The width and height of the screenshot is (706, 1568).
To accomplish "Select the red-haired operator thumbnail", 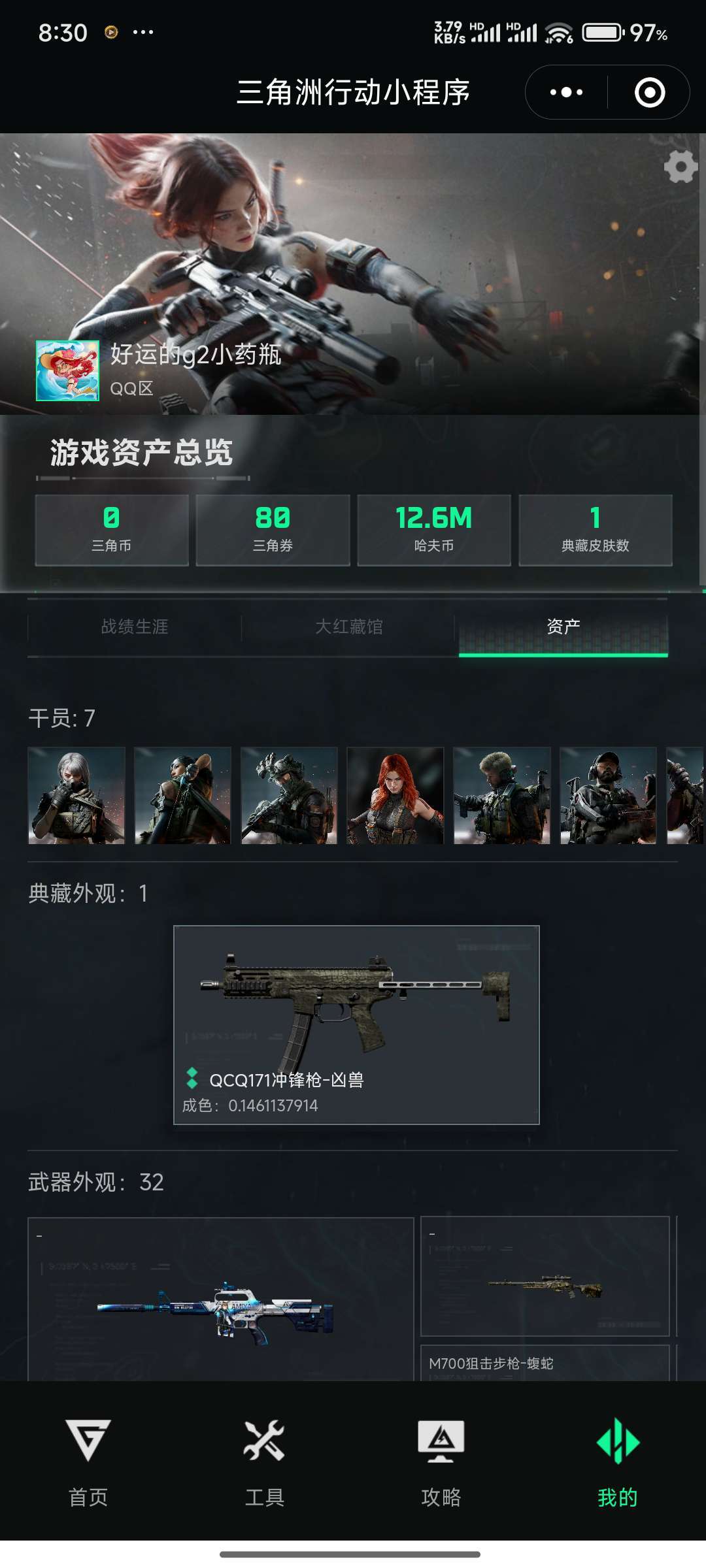I will 395,795.
